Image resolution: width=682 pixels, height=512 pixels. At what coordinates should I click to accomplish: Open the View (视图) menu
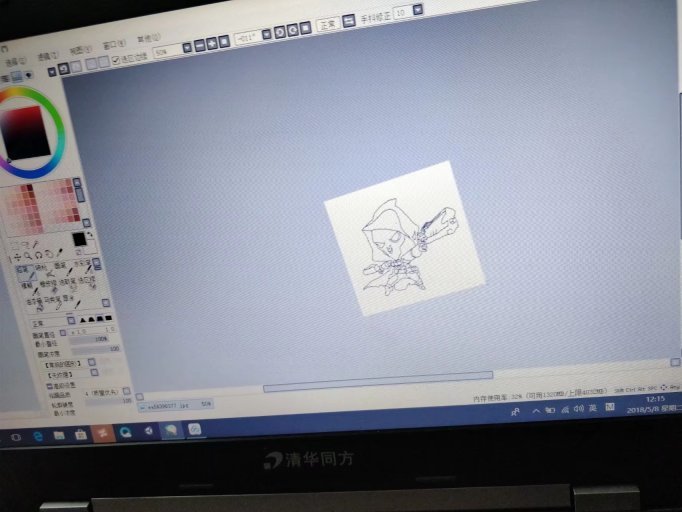click(x=80, y=50)
